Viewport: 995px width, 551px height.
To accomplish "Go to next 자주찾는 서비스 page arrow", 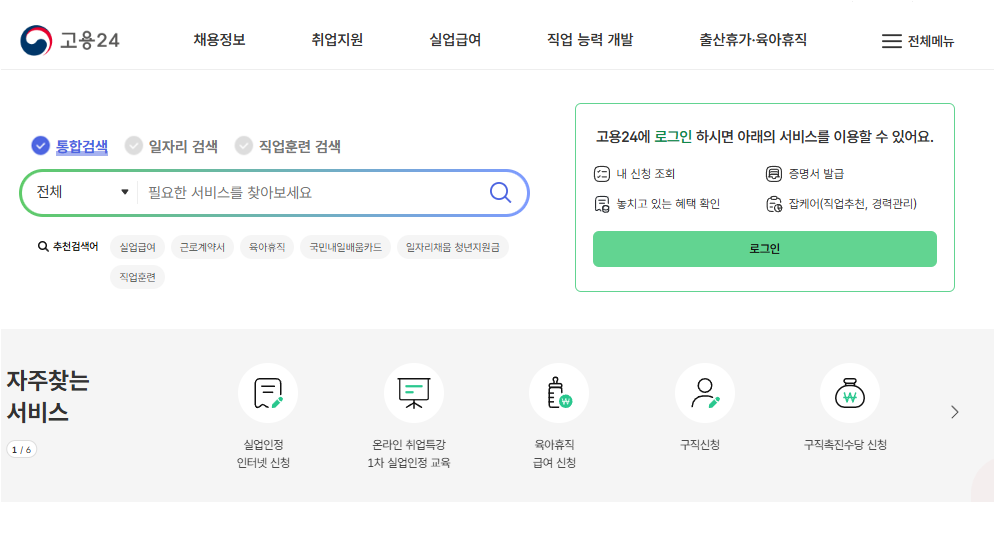I will pyautogui.click(x=954, y=412).
